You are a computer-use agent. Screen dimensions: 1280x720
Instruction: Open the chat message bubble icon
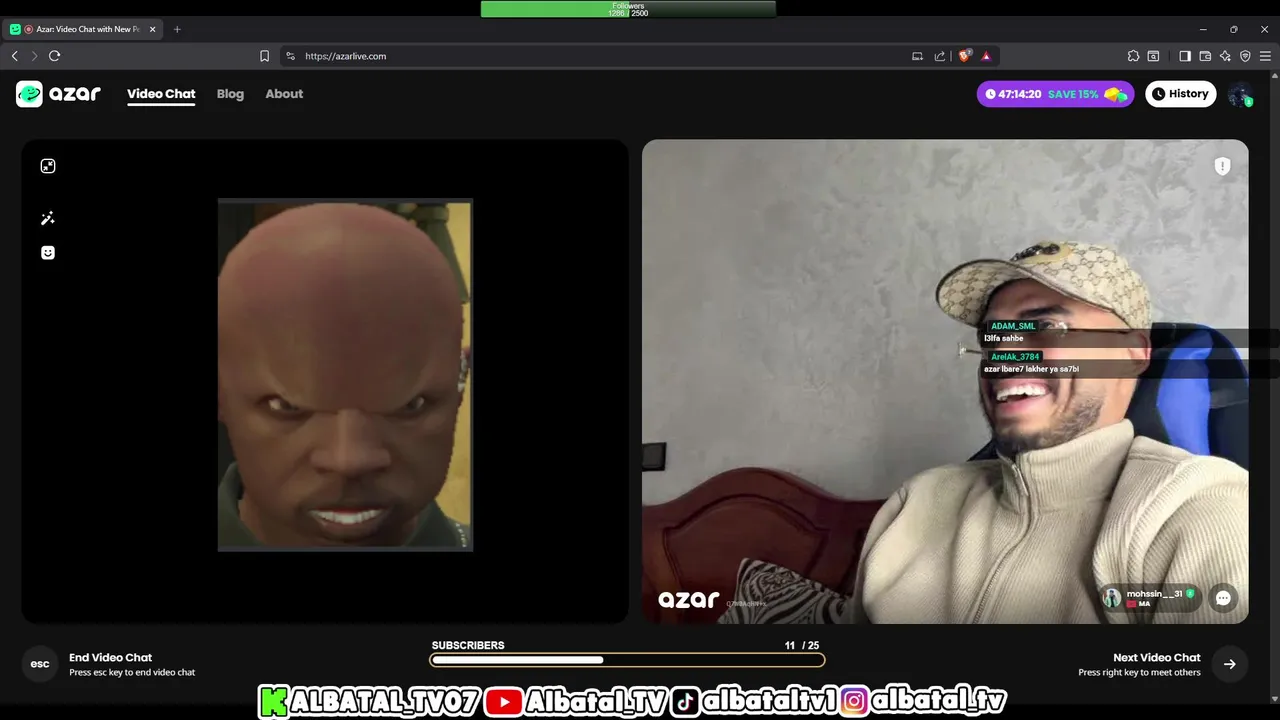click(x=1223, y=598)
